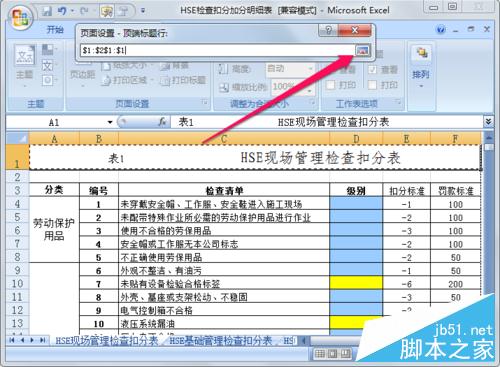Select row 1 header
This screenshot has width=500, height=367.
point(17,157)
